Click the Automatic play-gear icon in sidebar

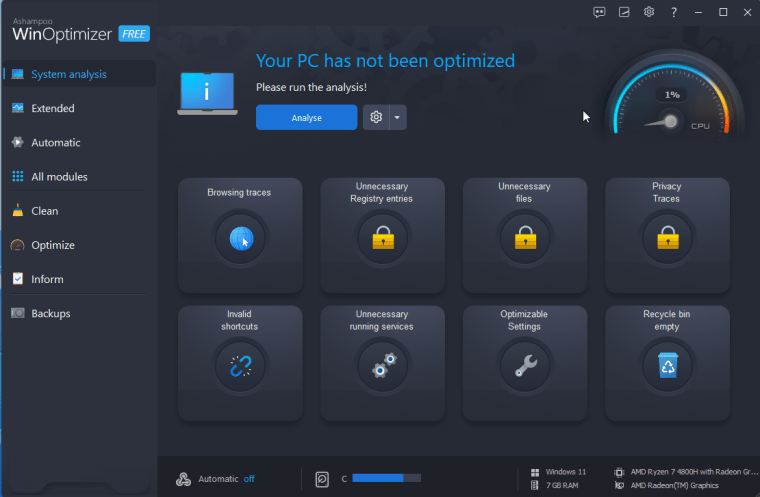[x=18, y=142]
